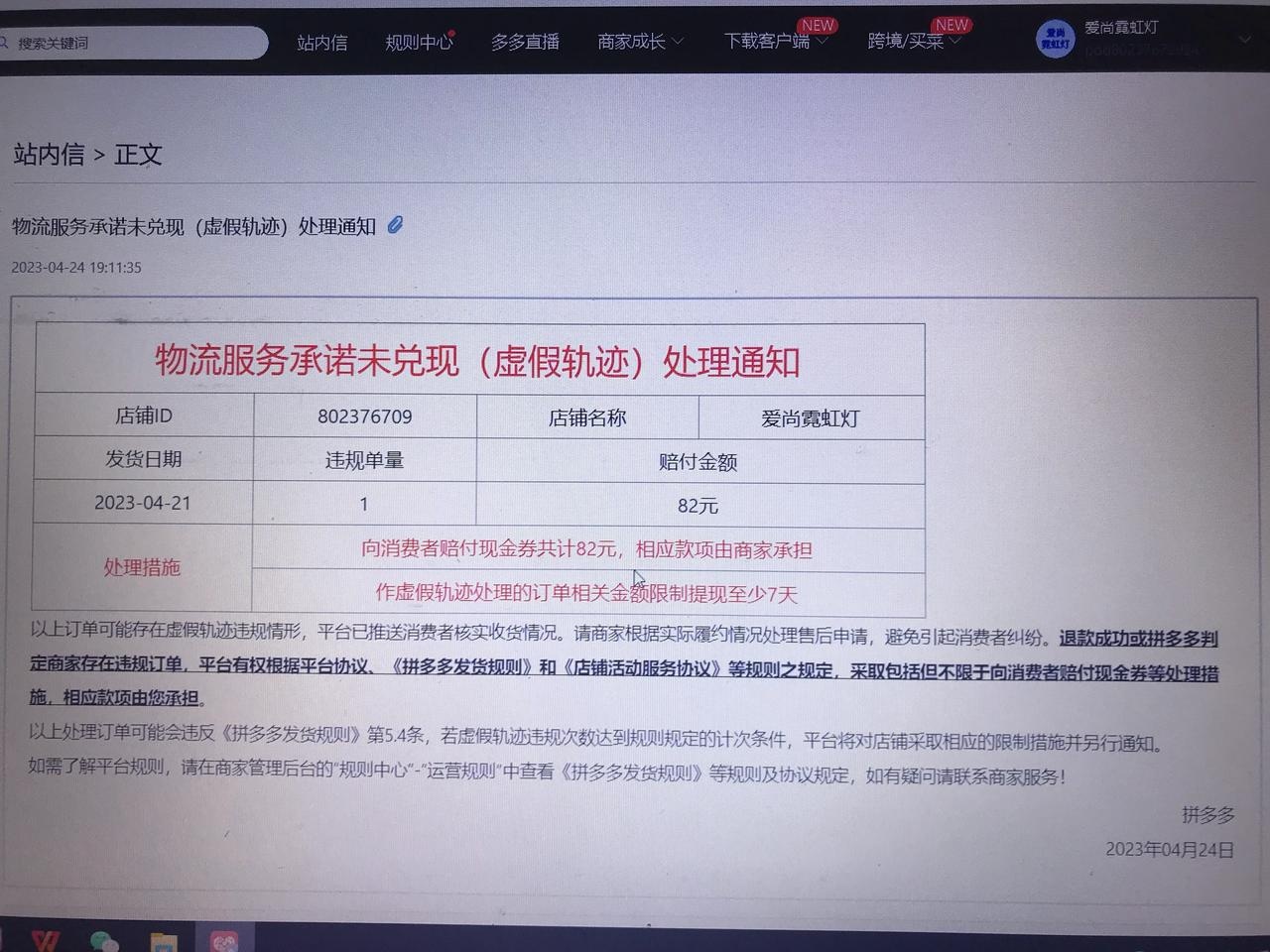Click the paperclip attachment icon
1270x952 pixels.
[395, 225]
